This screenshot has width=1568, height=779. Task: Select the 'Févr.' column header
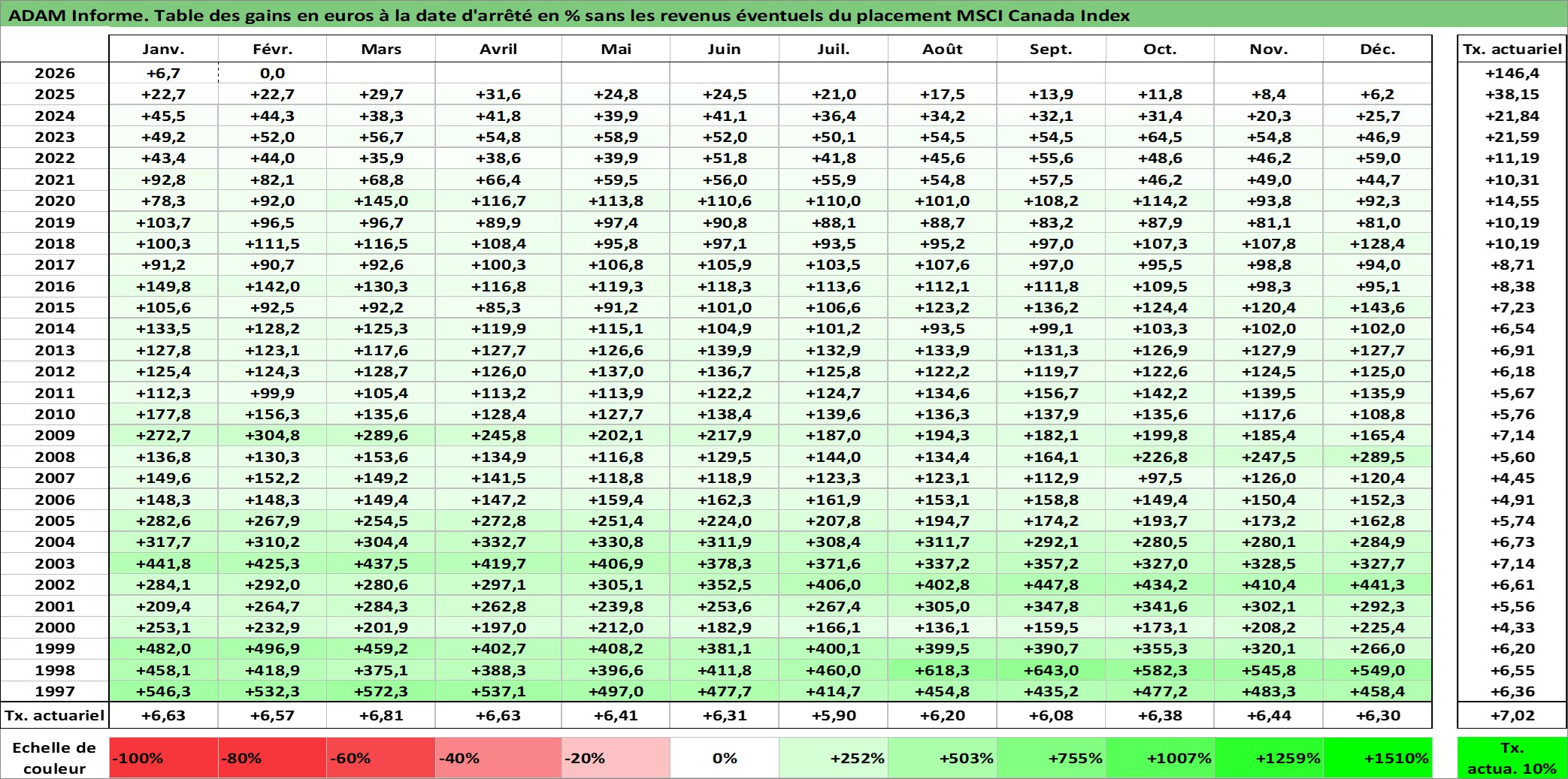point(272,49)
